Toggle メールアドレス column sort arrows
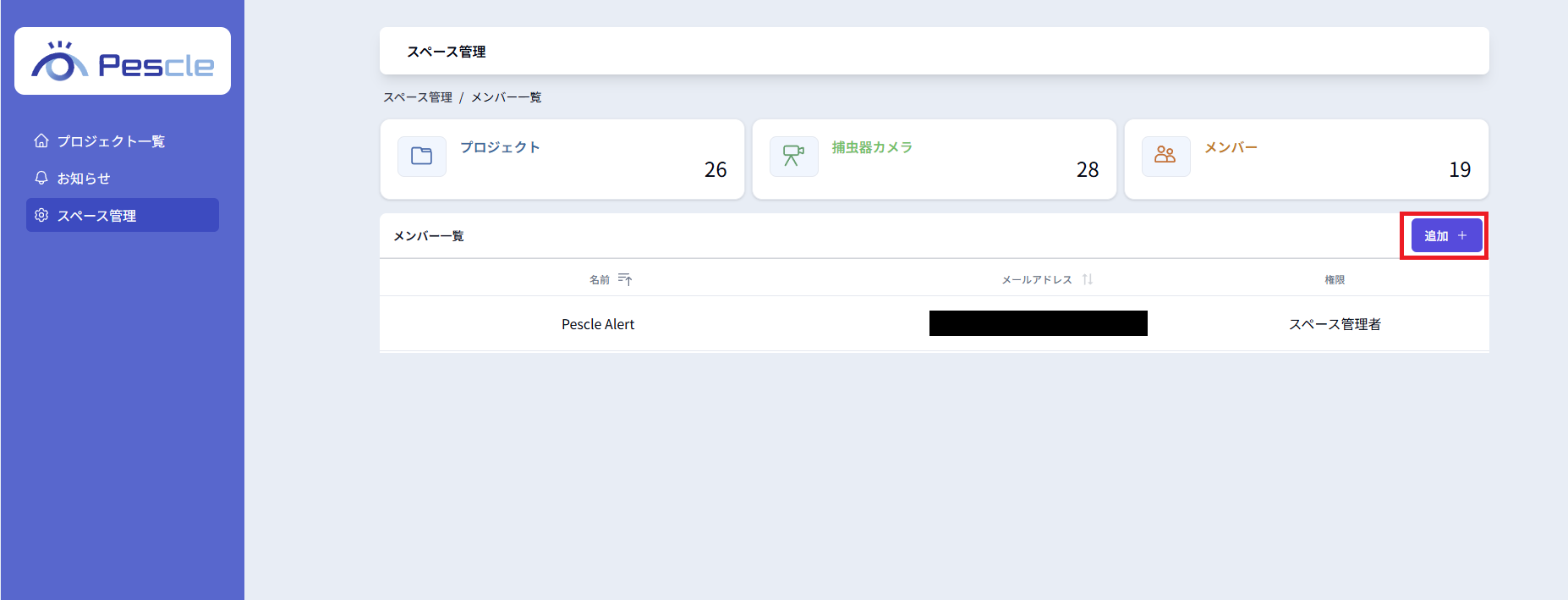The height and width of the screenshot is (600, 1568). point(1088,279)
